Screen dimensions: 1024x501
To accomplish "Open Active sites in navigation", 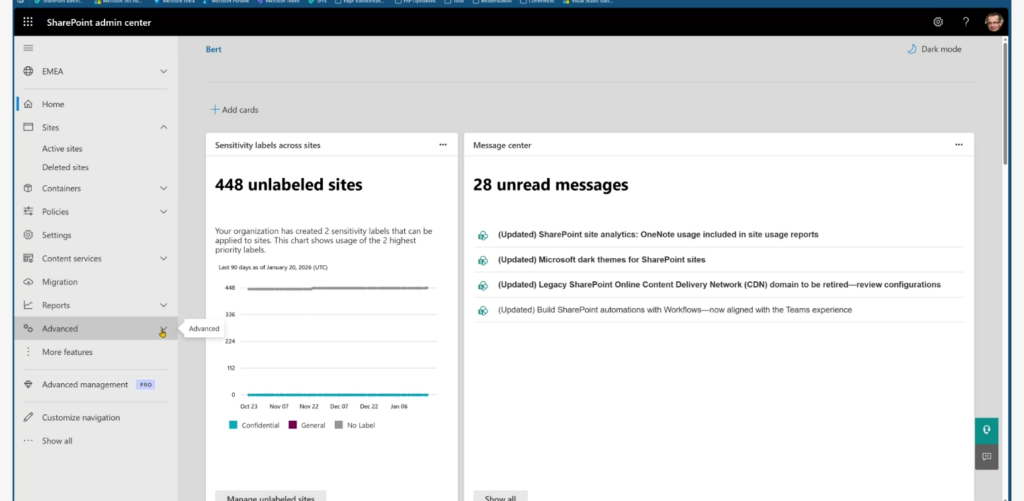I will (62, 149).
